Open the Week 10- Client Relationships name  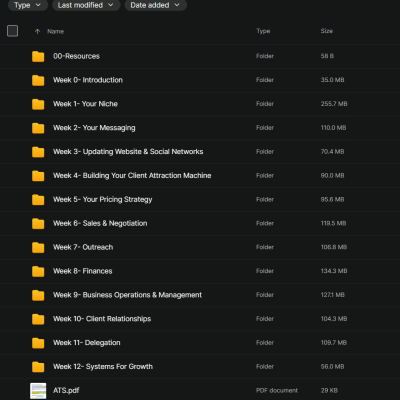click(x=102, y=319)
